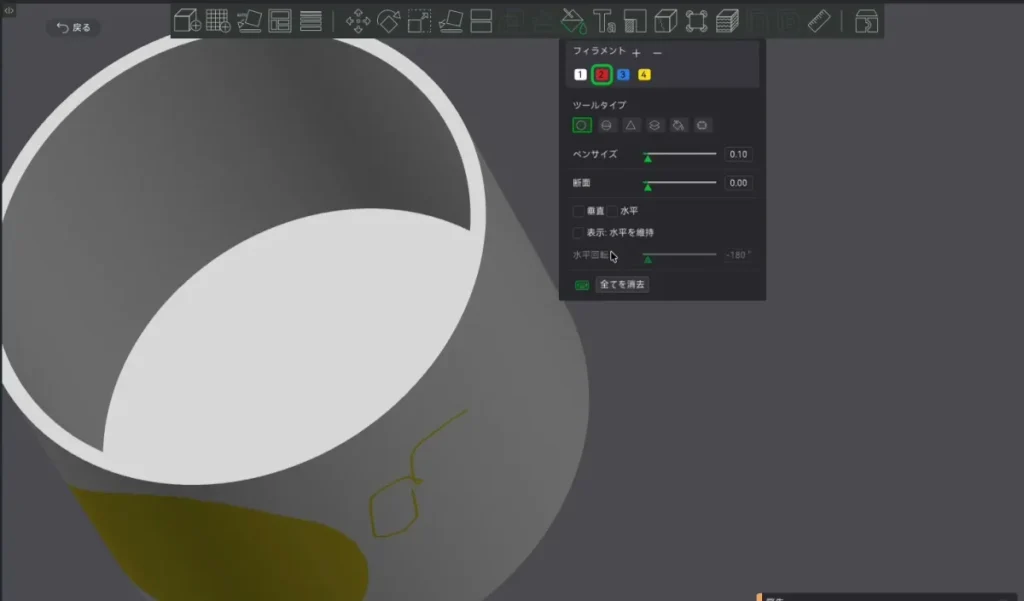This screenshot has width=1024, height=601.
Task: Select yellow filament swatch 4
Action: [x=644, y=74]
